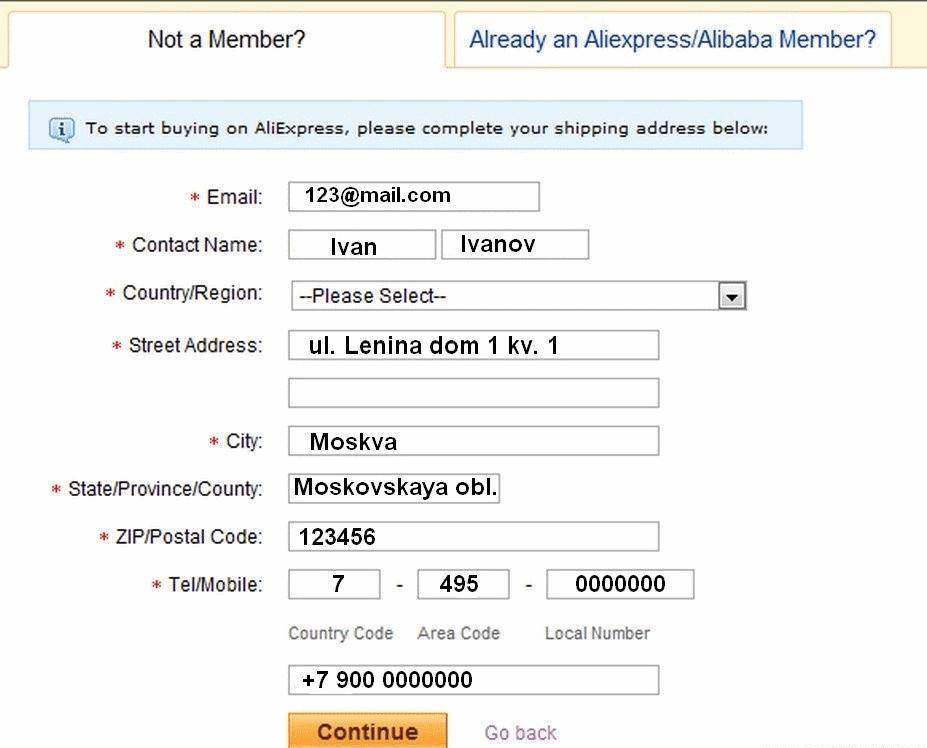Select the --Please Select-- country combo box

pos(518,296)
